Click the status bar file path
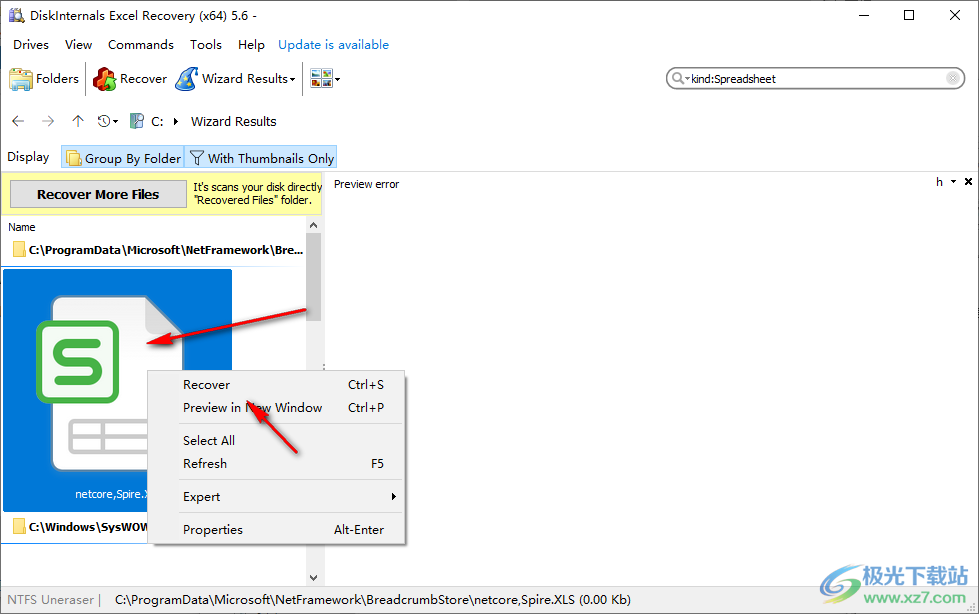This screenshot has width=979, height=614. tap(373, 600)
